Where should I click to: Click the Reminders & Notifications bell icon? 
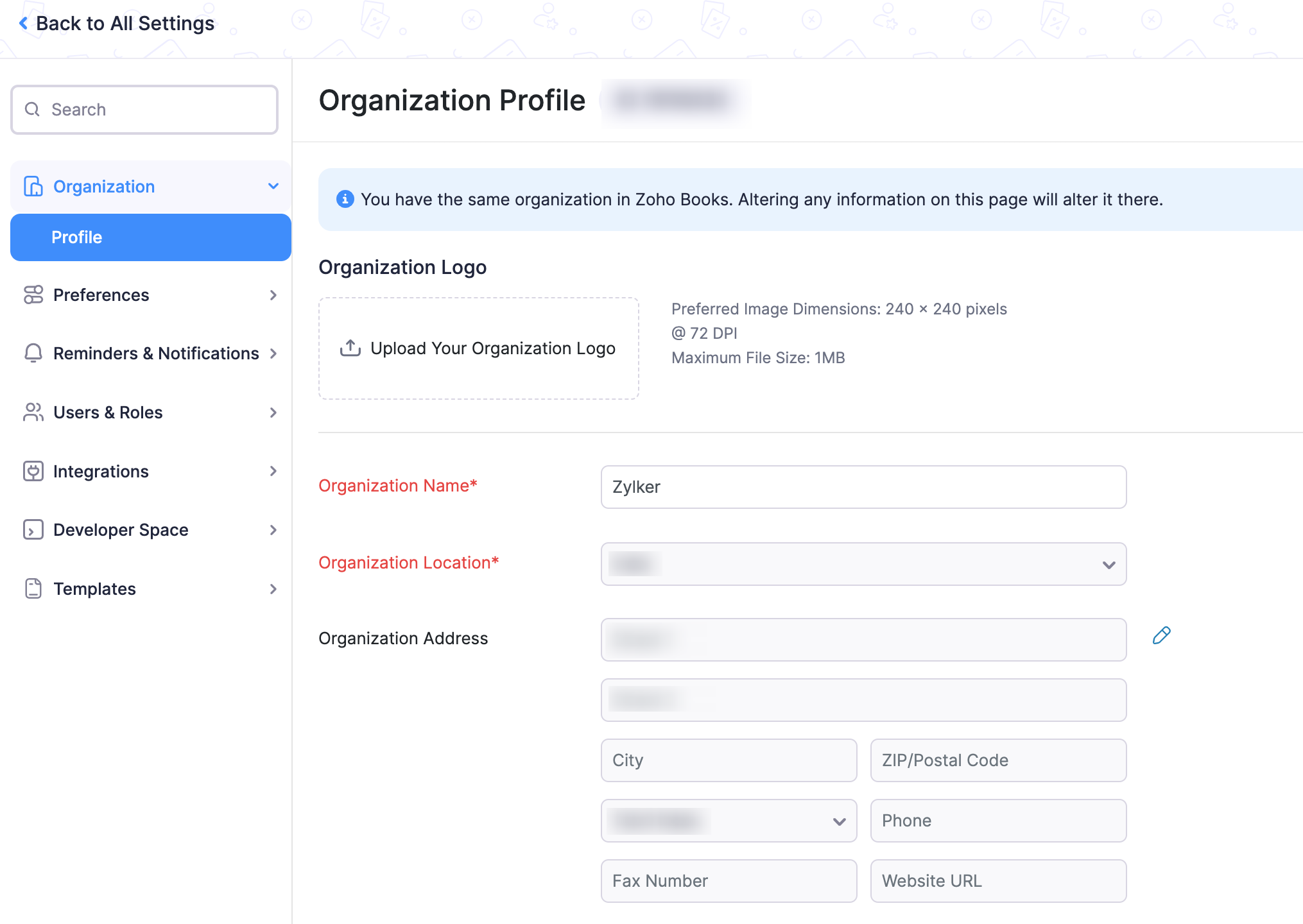[x=33, y=354]
